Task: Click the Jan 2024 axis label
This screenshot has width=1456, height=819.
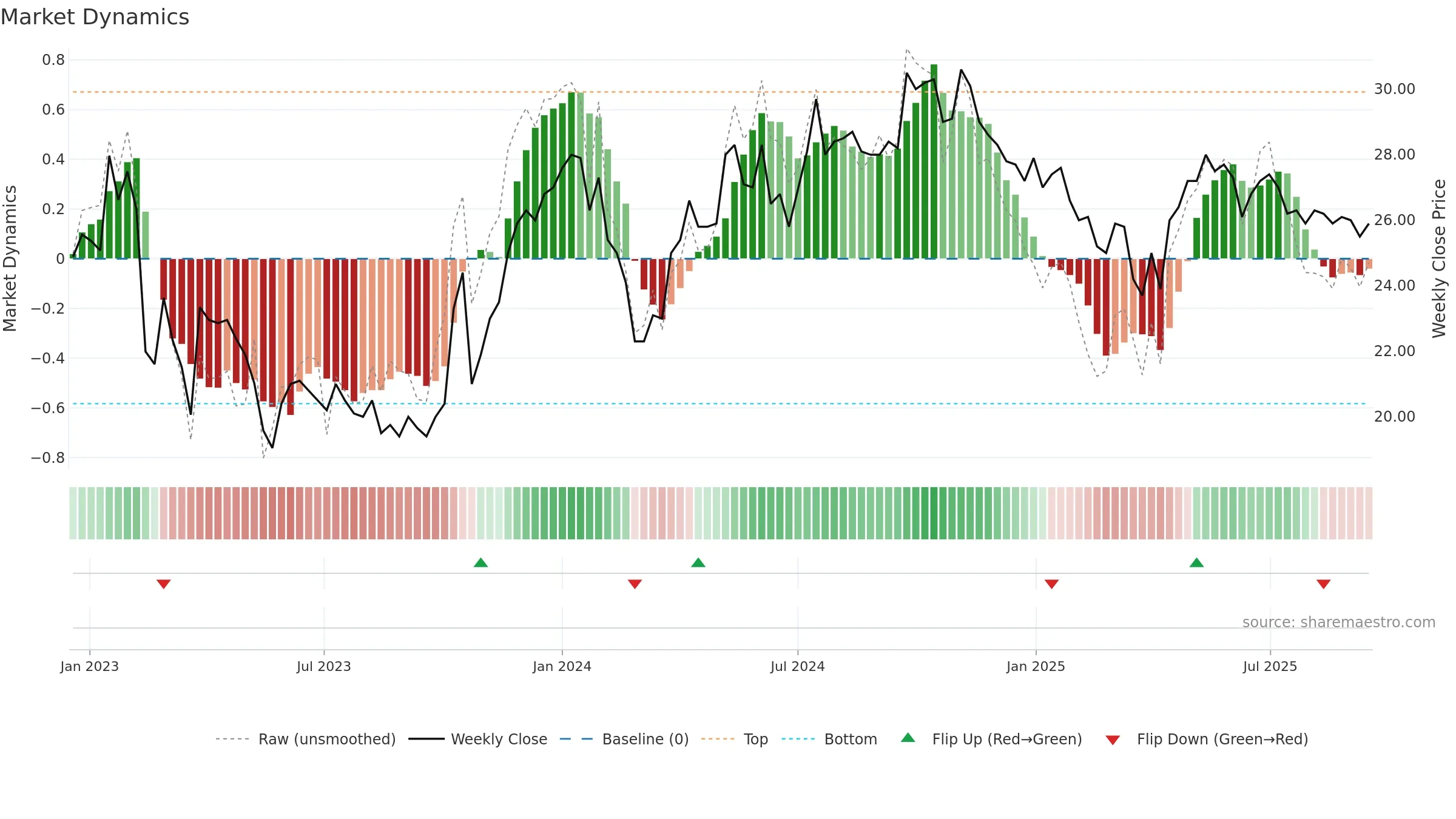Action: point(562,666)
